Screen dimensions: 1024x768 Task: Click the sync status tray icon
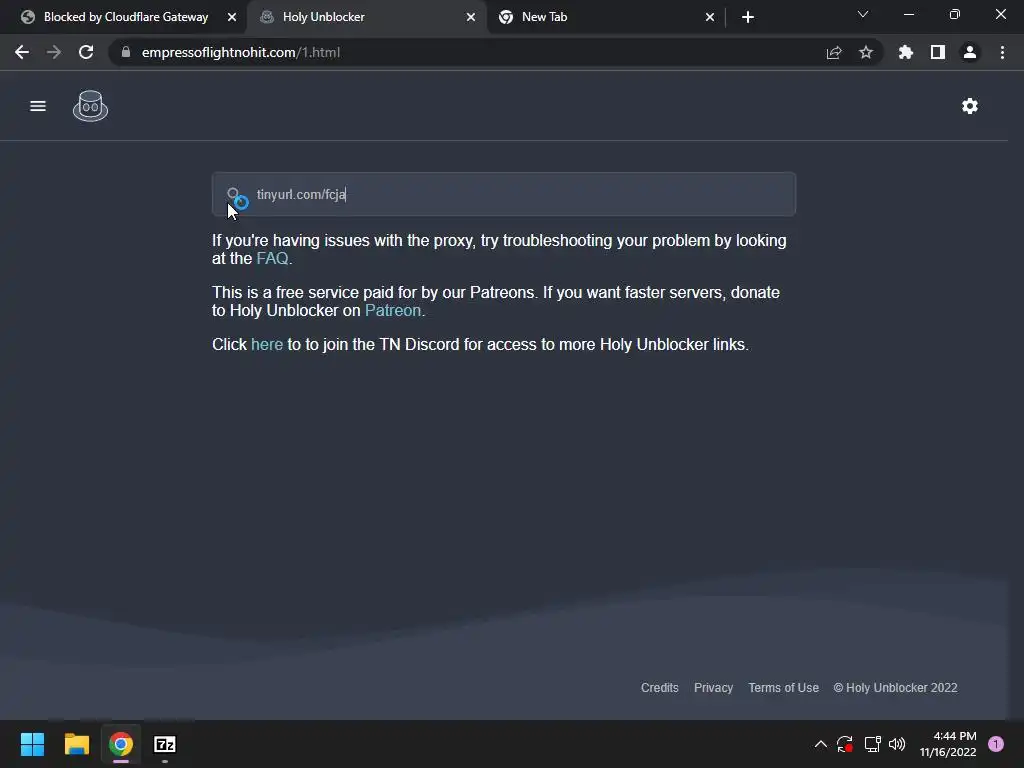click(x=844, y=744)
